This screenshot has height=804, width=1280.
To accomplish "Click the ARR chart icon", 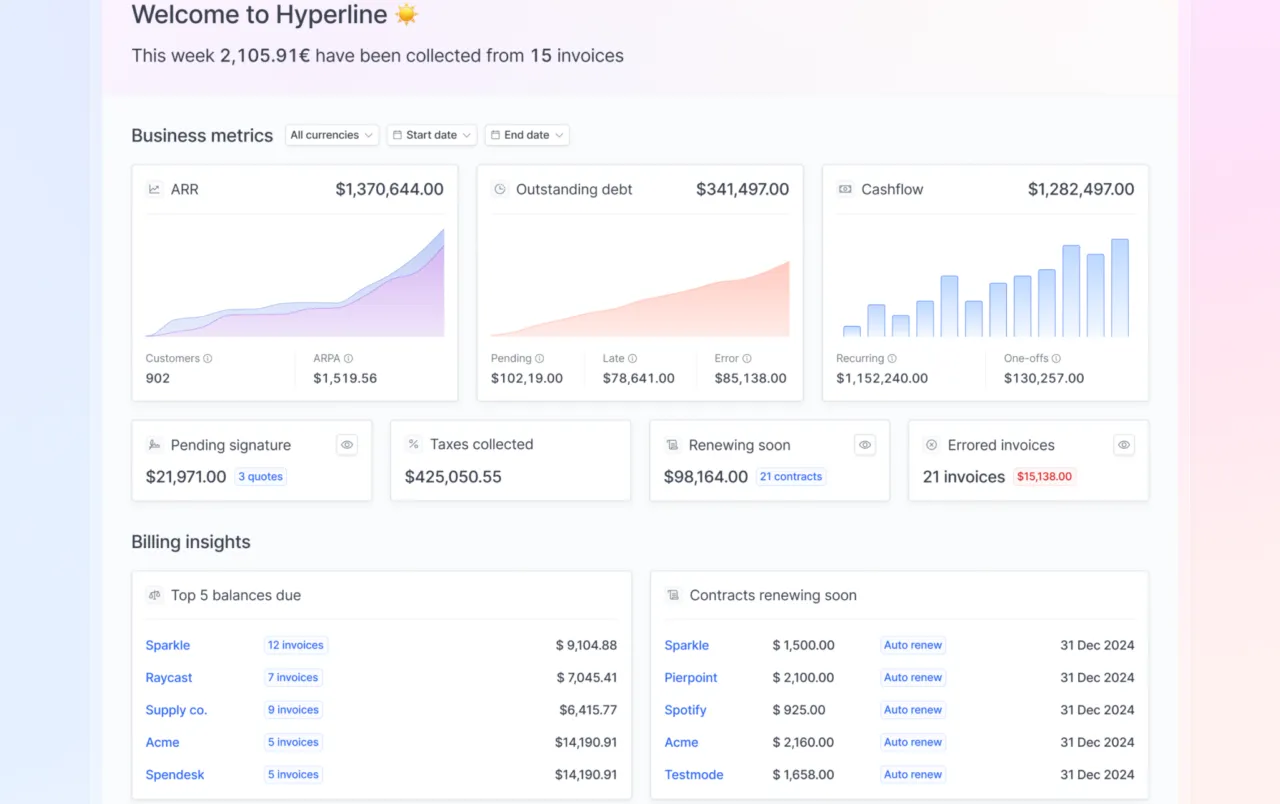I will click(154, 189).
